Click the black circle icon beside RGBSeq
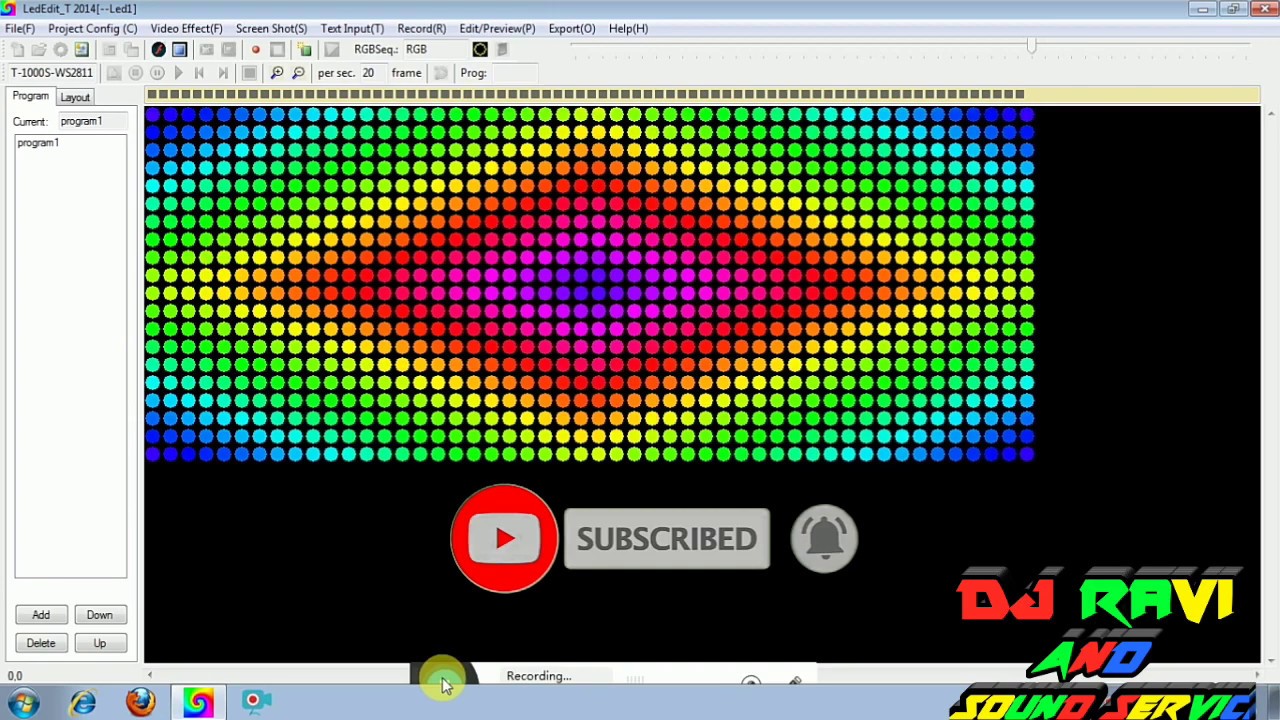 click(480, 49)
